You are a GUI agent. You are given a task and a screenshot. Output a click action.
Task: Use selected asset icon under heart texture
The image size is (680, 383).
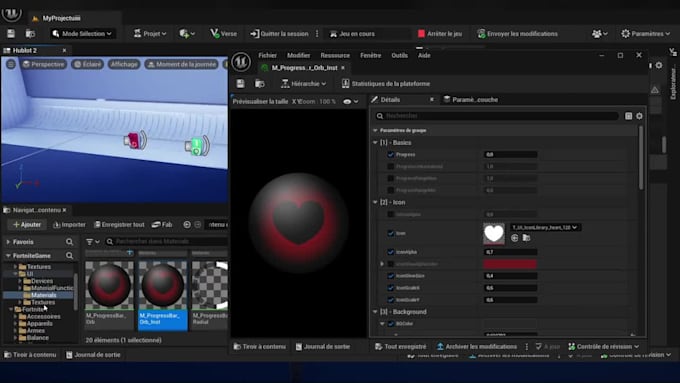coord(514,238)
